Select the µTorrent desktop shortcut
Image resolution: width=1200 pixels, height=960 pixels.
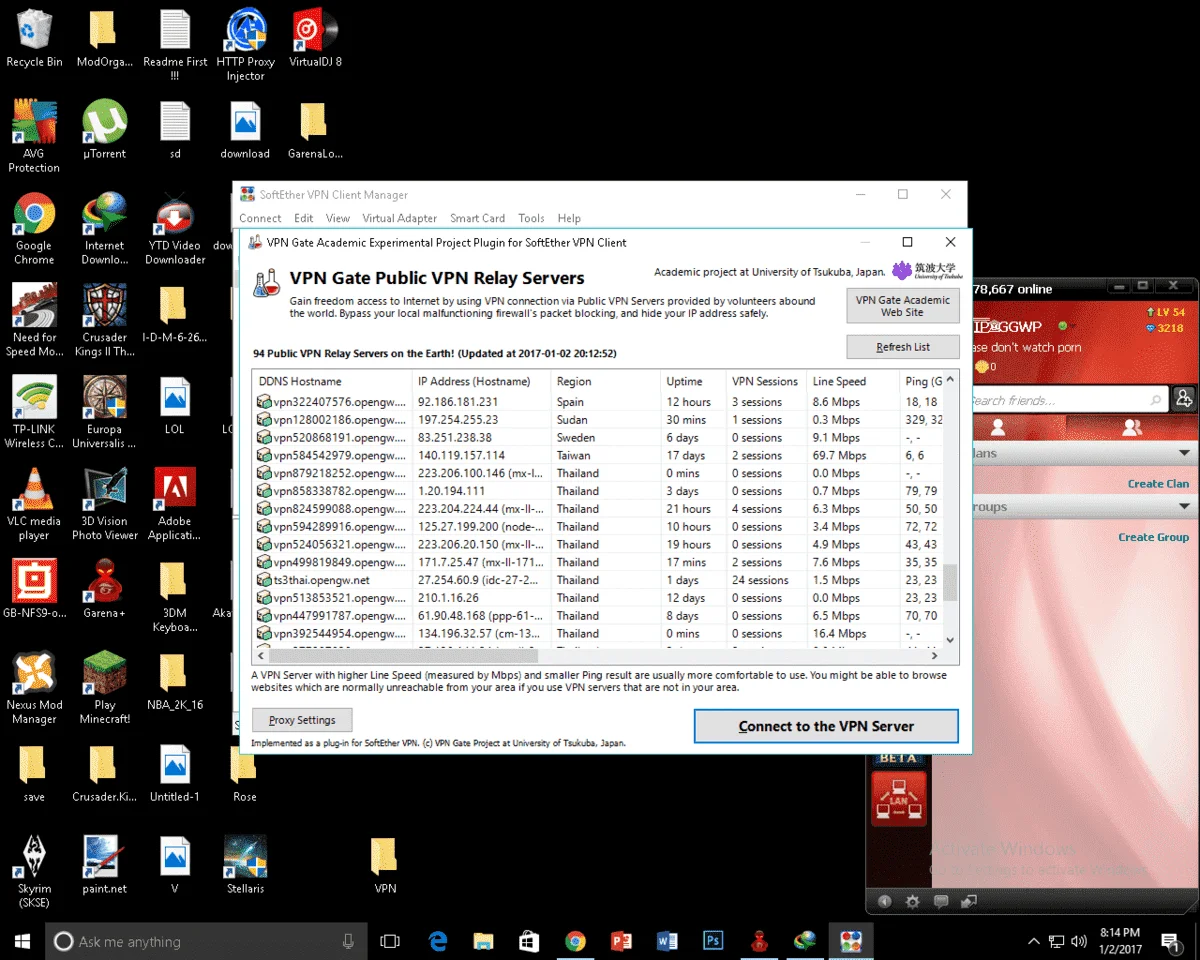tap(105, 130)
